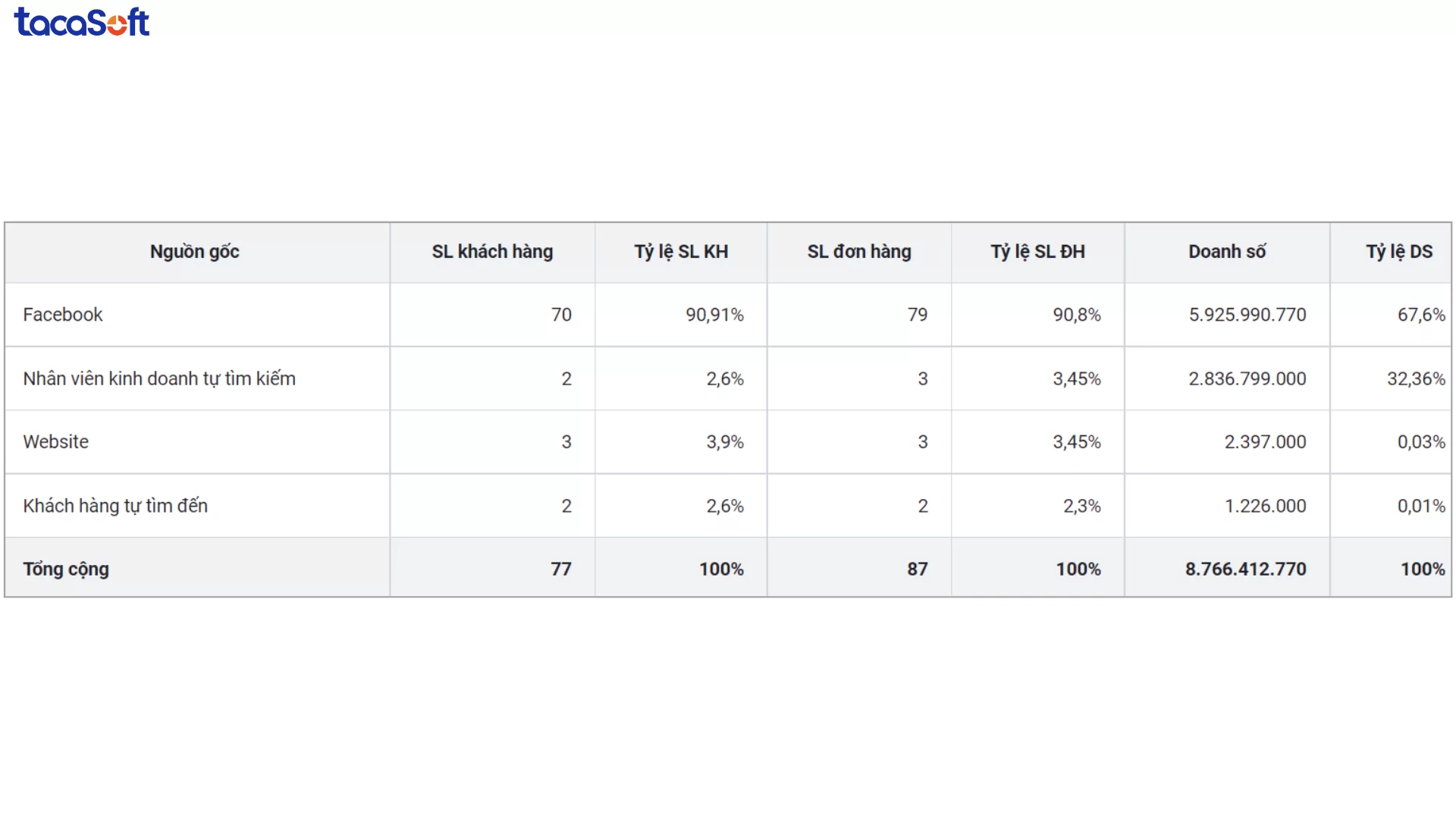Click Facebook customer ratio 90,91%

tap(714, 315)
